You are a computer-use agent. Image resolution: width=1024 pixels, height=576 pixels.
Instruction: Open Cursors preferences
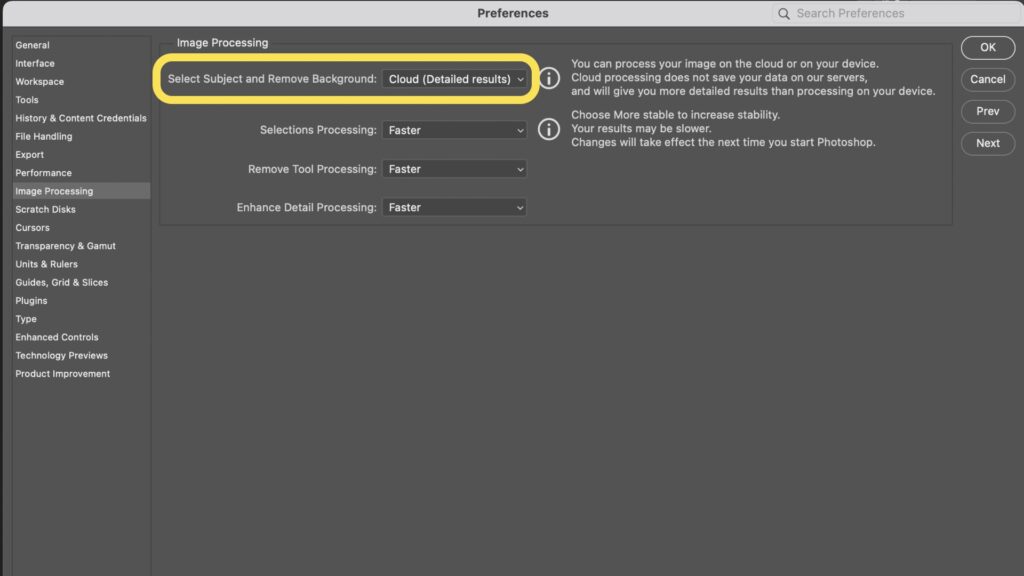(33, 228)
